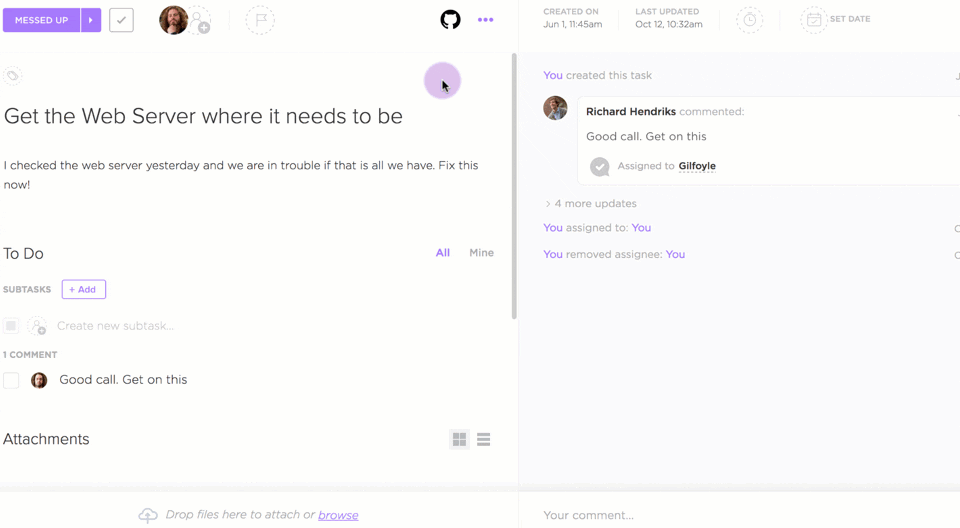The image size is (960, 528).
Task: Check the box beside 'Good call. Get on this' comment
Action: tap(11, 380)
